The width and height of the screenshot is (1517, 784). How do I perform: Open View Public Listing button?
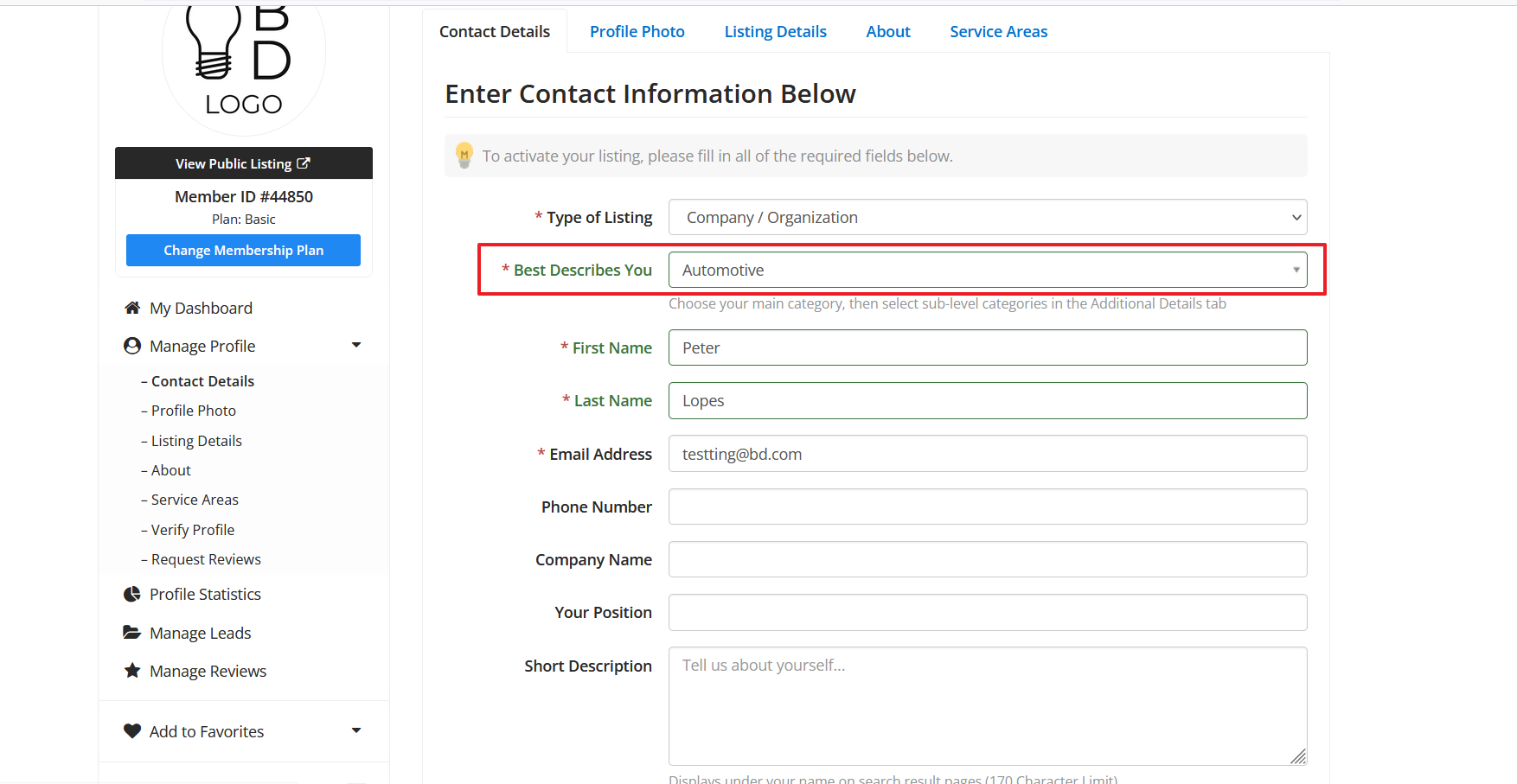(x=244, y=163)
